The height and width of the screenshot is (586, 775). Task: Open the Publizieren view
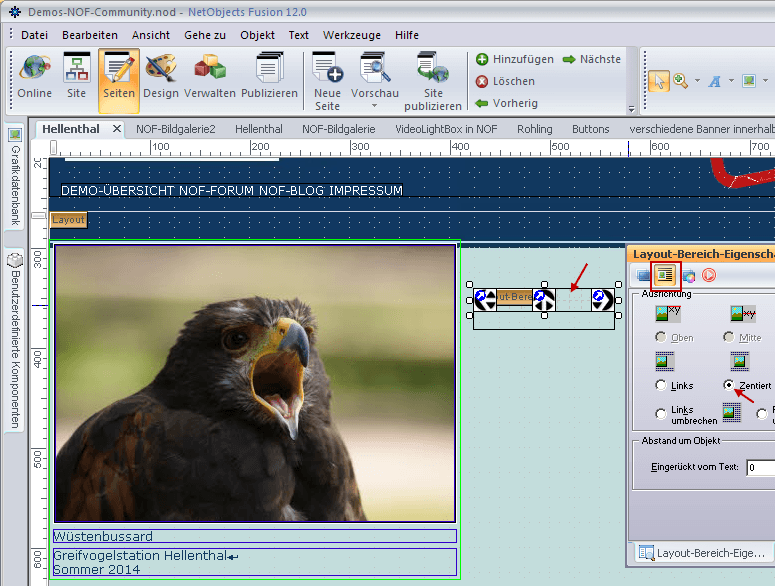click(269, 76)
